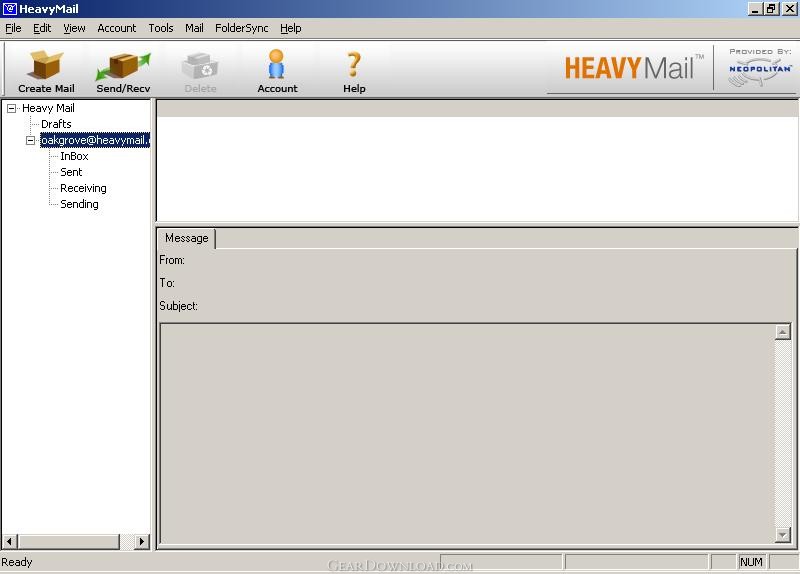Open the File menu

[x=13, y=28]
